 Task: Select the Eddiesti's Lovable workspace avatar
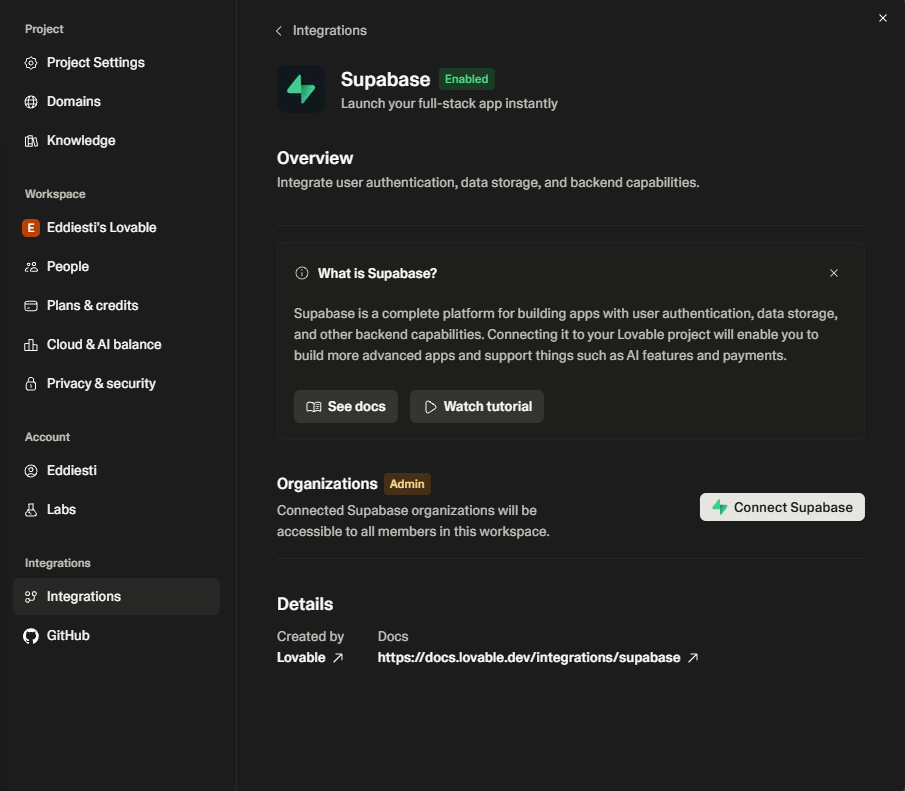(31, 228)
